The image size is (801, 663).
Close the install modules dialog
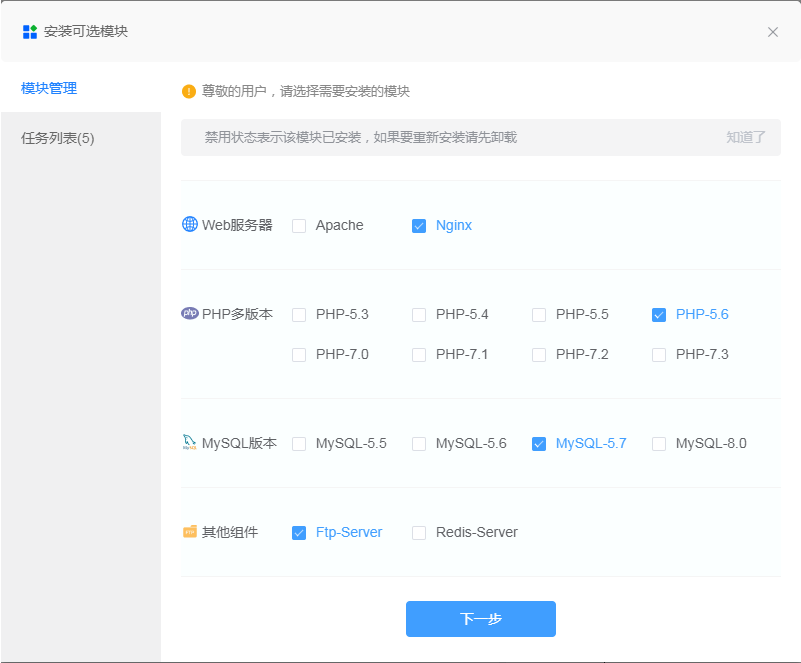[x=773, y=32]
